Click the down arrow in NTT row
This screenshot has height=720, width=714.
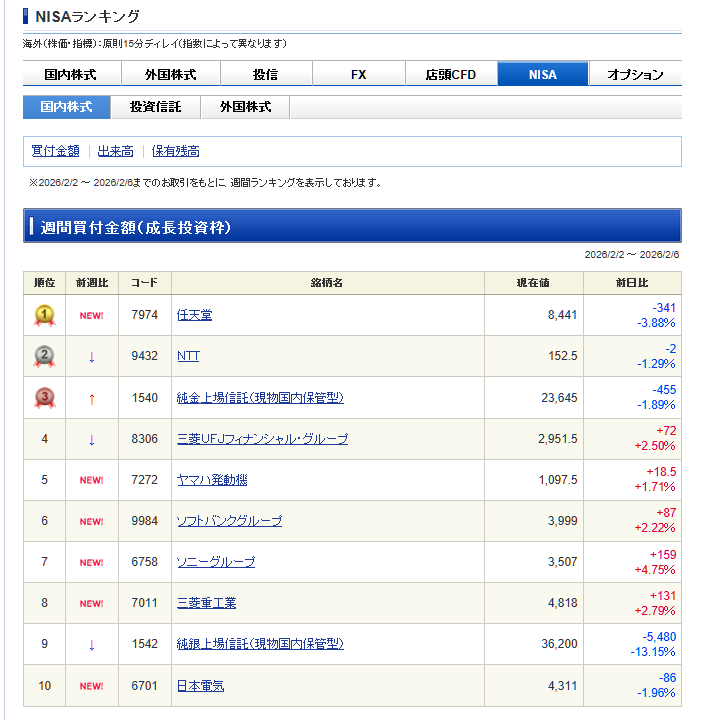click(x=91, y=357)
